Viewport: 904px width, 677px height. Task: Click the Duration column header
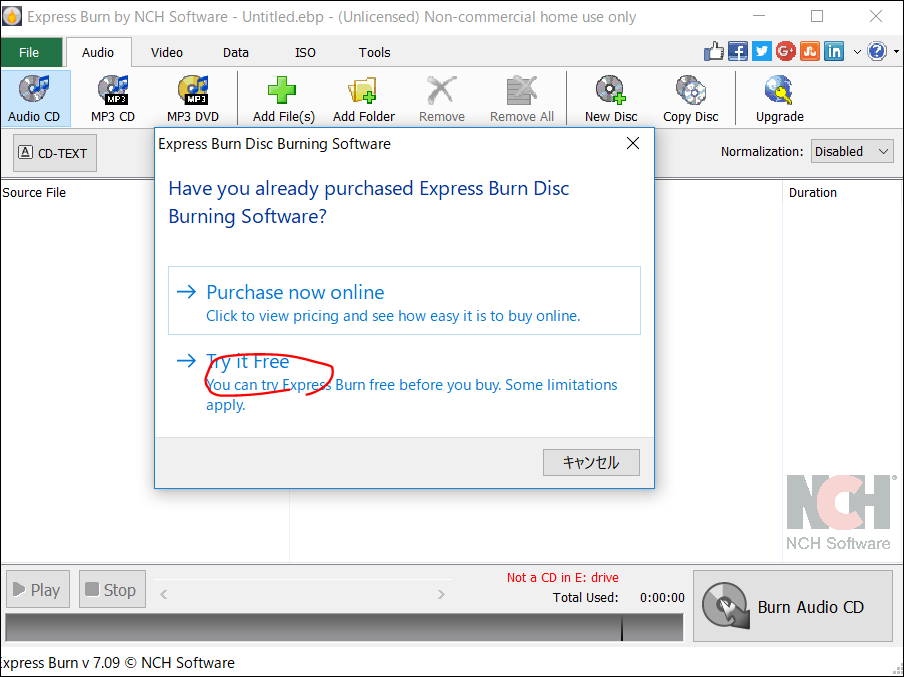tap(812, 193)
